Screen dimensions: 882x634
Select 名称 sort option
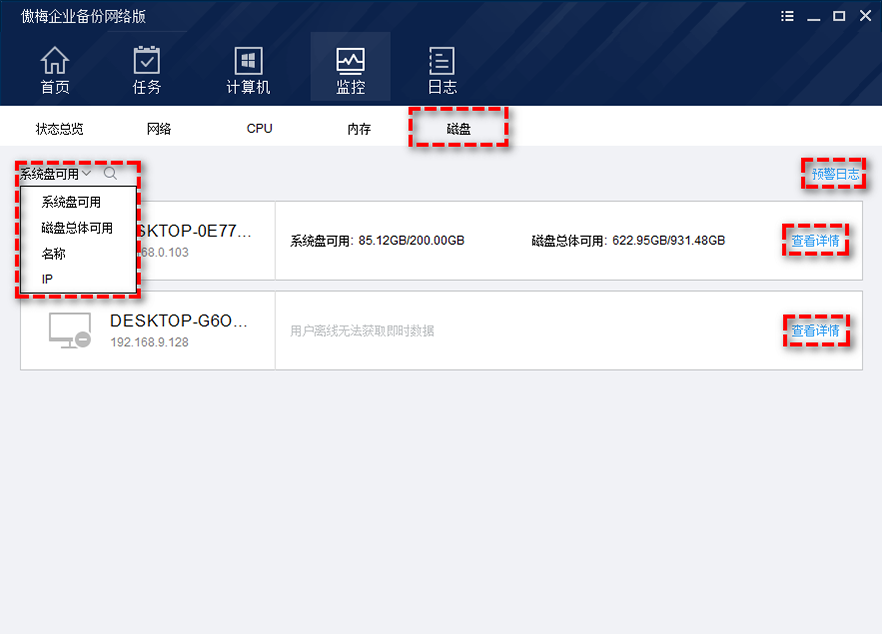click(54, 254)
